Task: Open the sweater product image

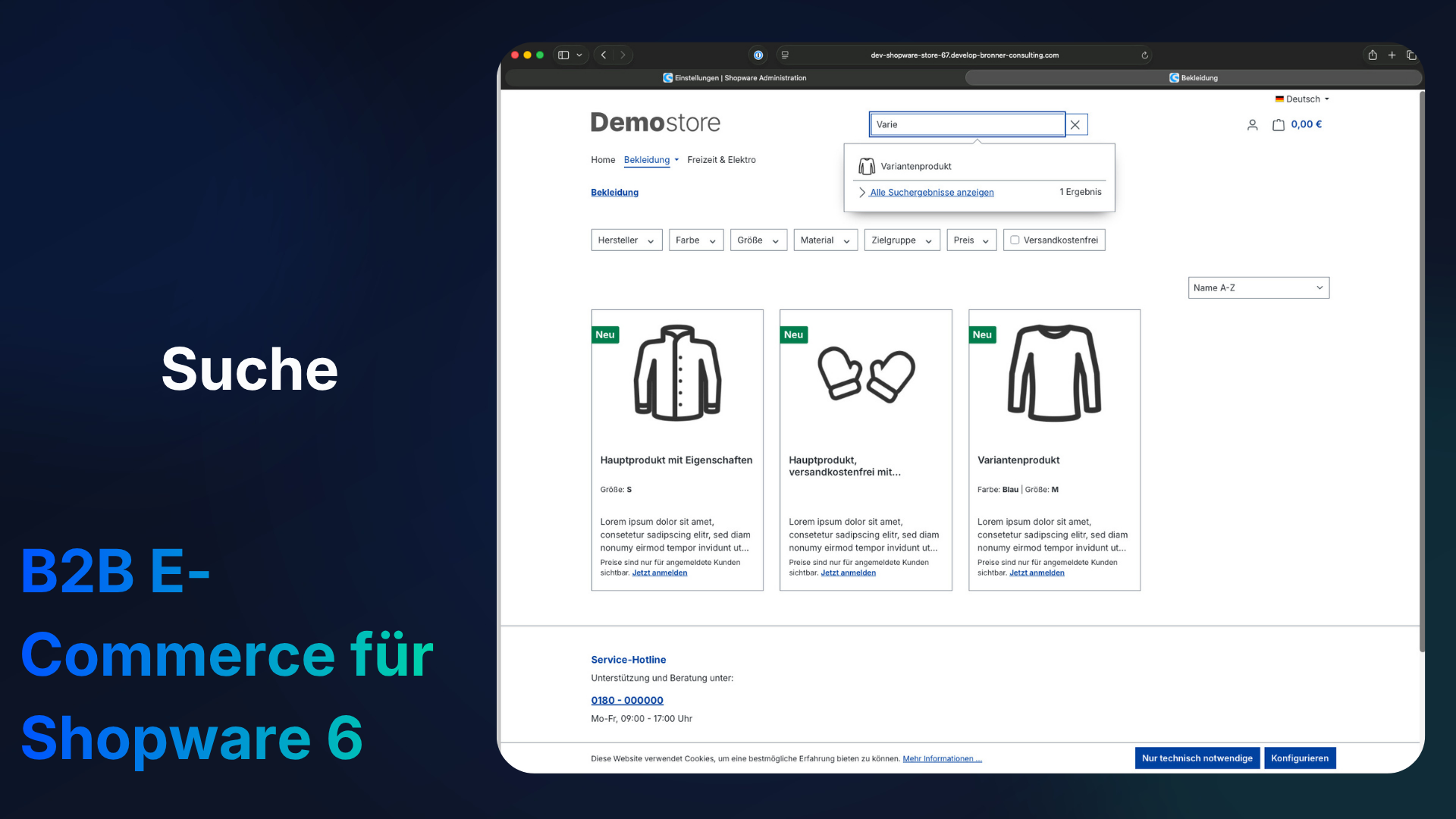Action: (1054, 373)
